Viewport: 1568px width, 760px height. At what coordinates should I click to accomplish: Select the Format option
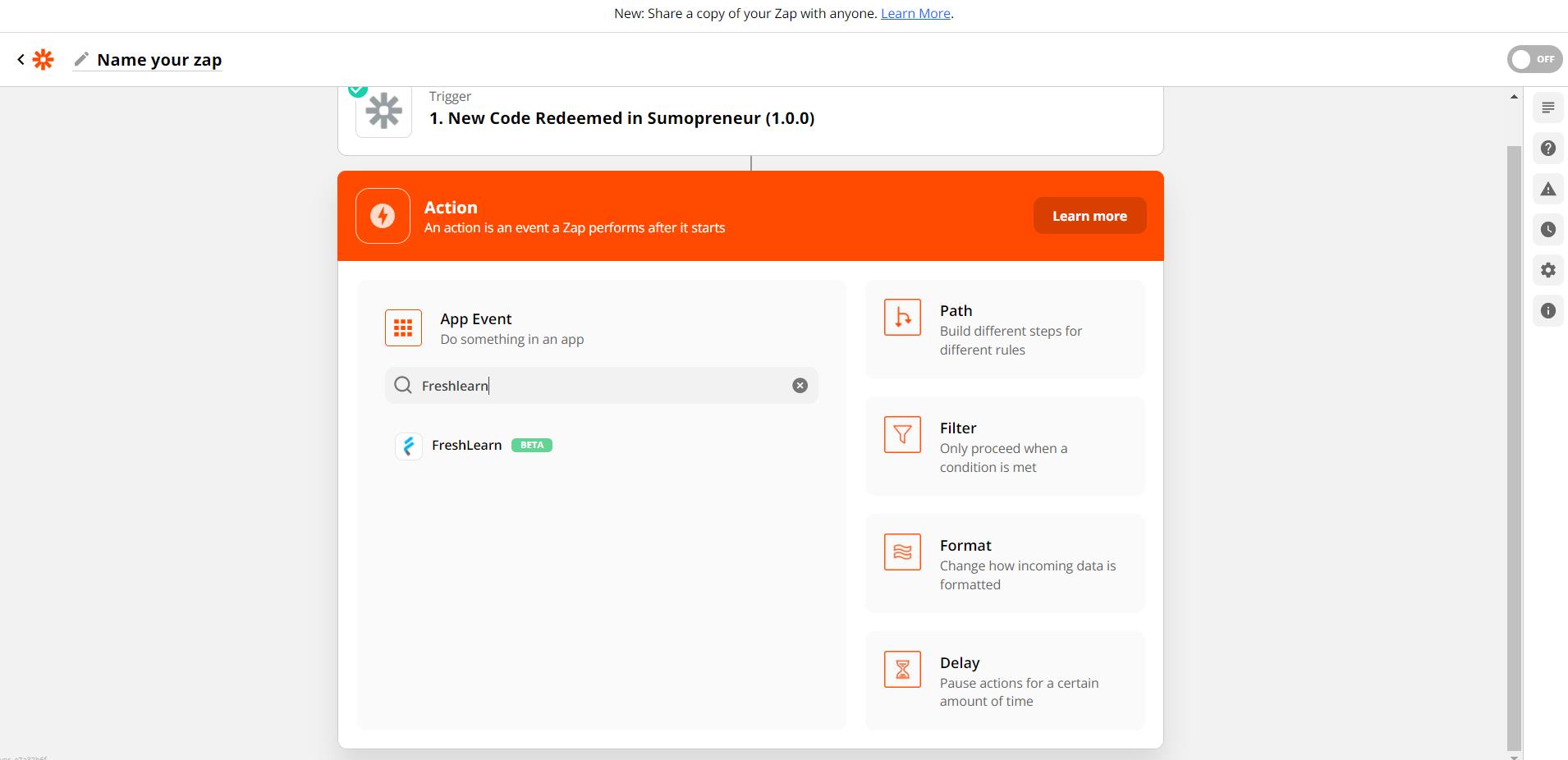point(1005,564)
